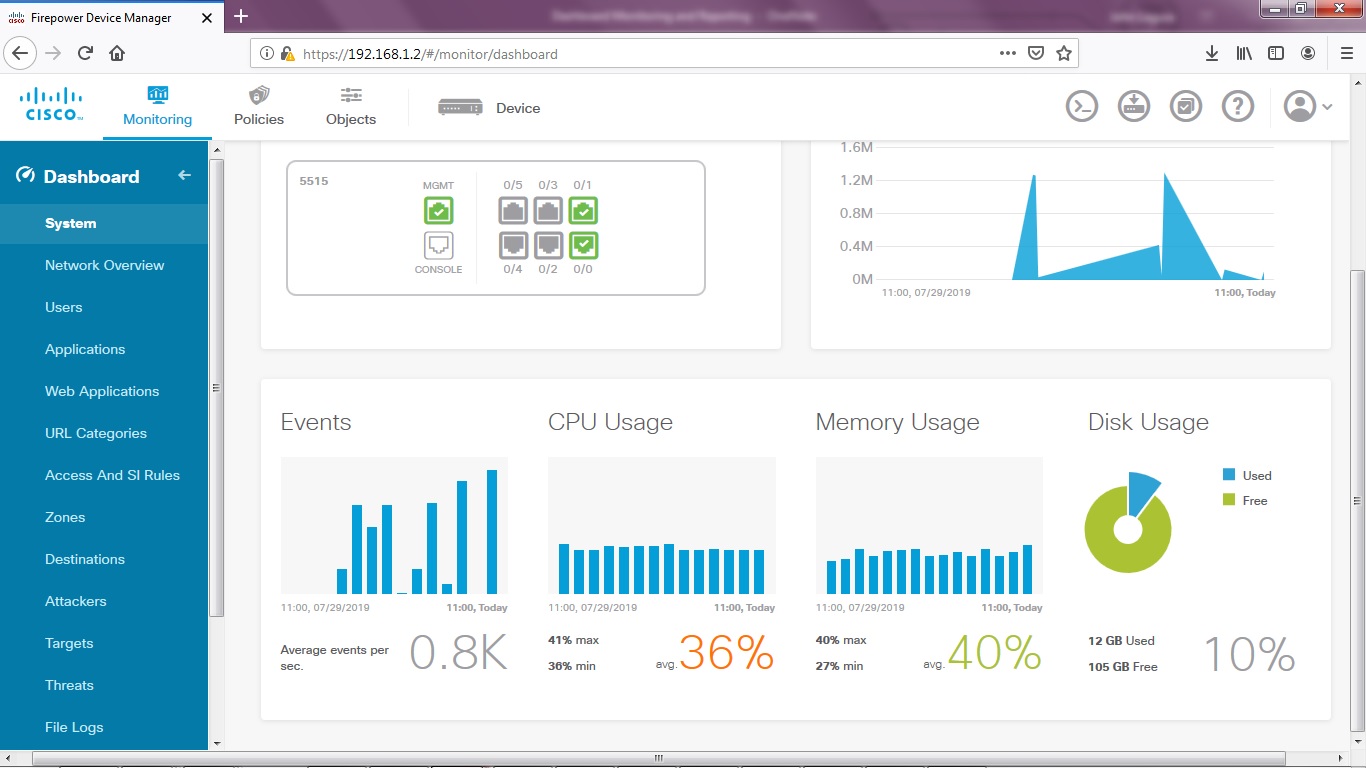
Task: Click the MGMT interface icon on the device diagram
Action: [438, 210]
